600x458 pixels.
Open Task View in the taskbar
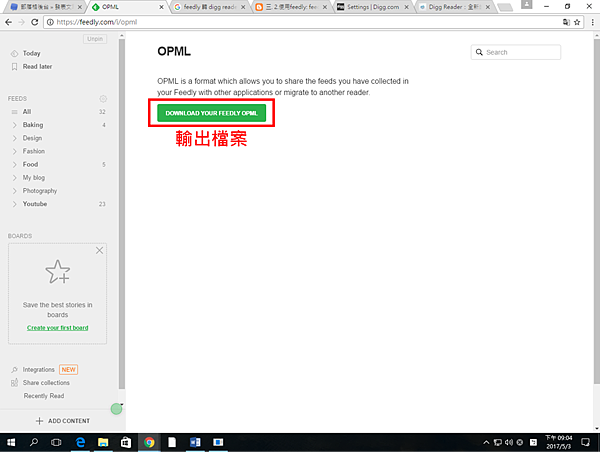(x=56, y=443)
